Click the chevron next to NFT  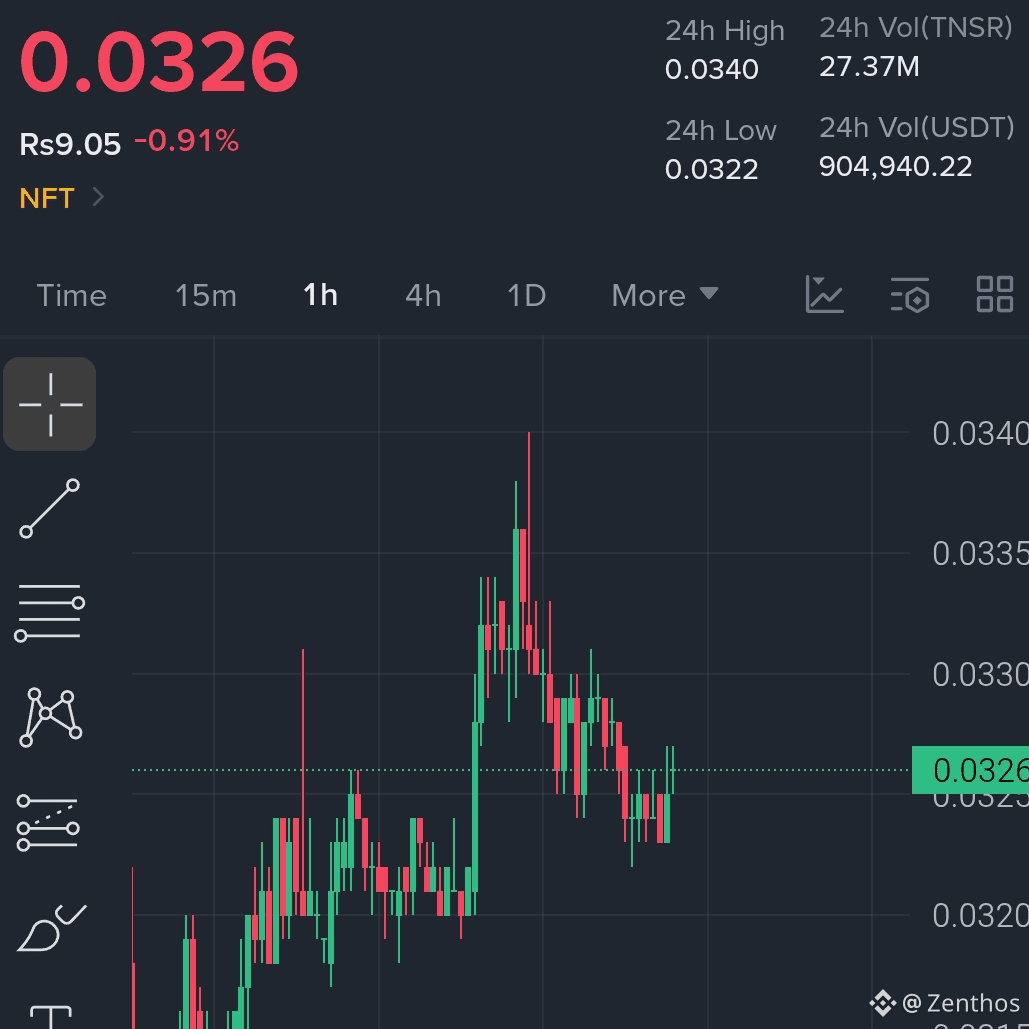[98, 197]
